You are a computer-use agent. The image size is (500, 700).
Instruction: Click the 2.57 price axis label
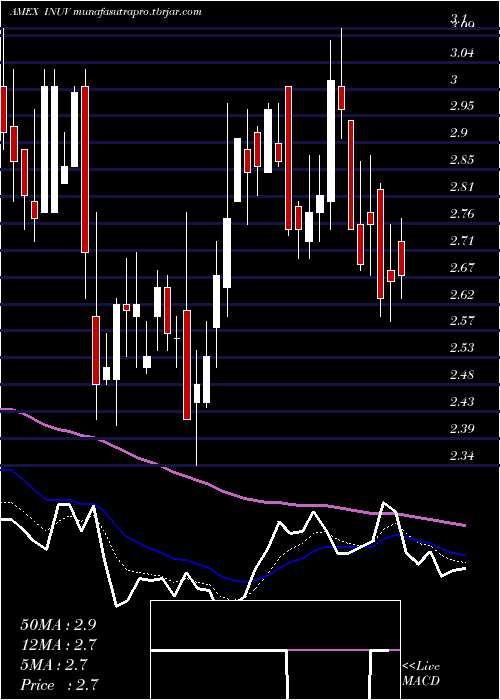tap(462, 321)
